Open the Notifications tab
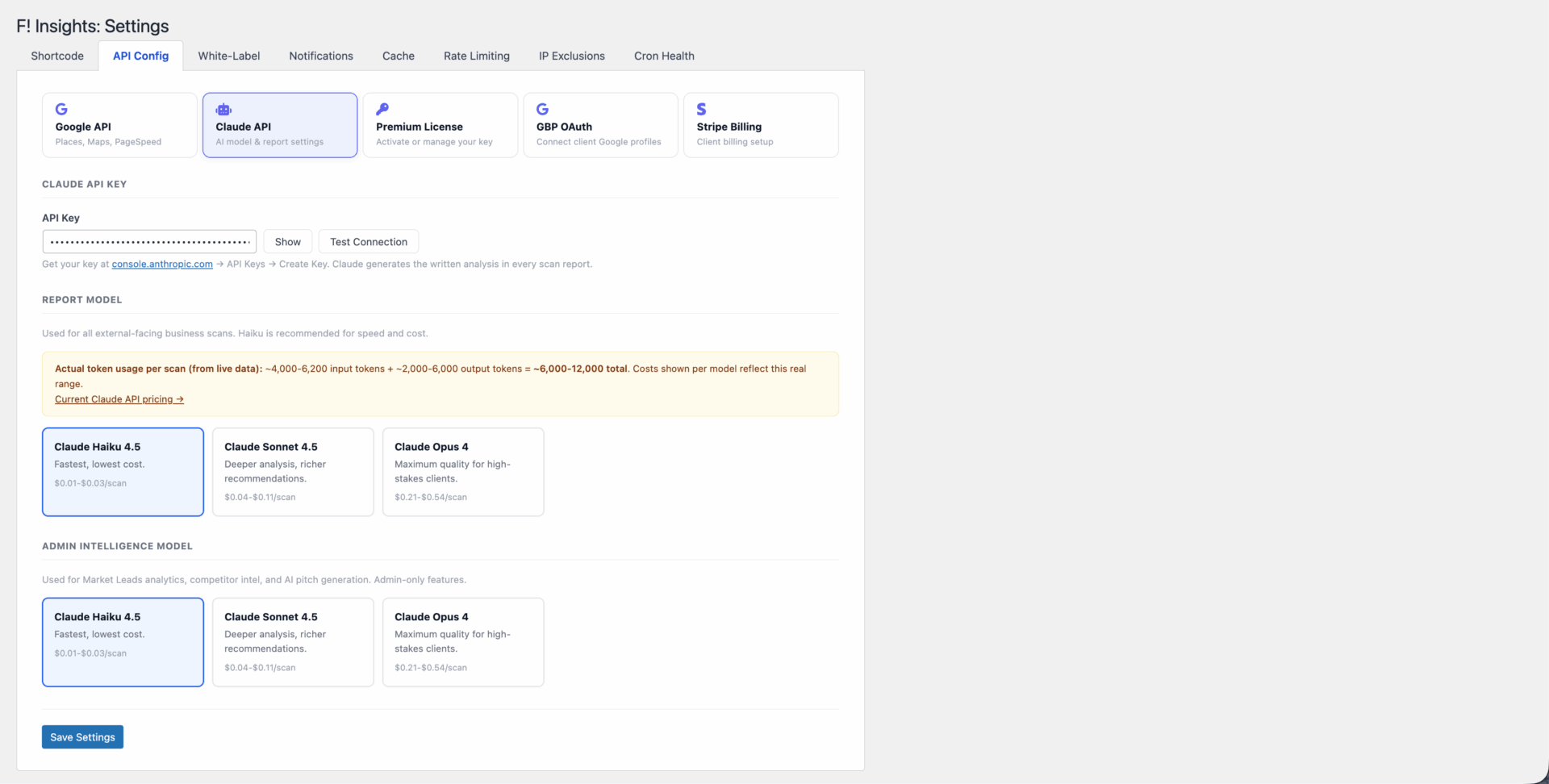 point(321,56)
